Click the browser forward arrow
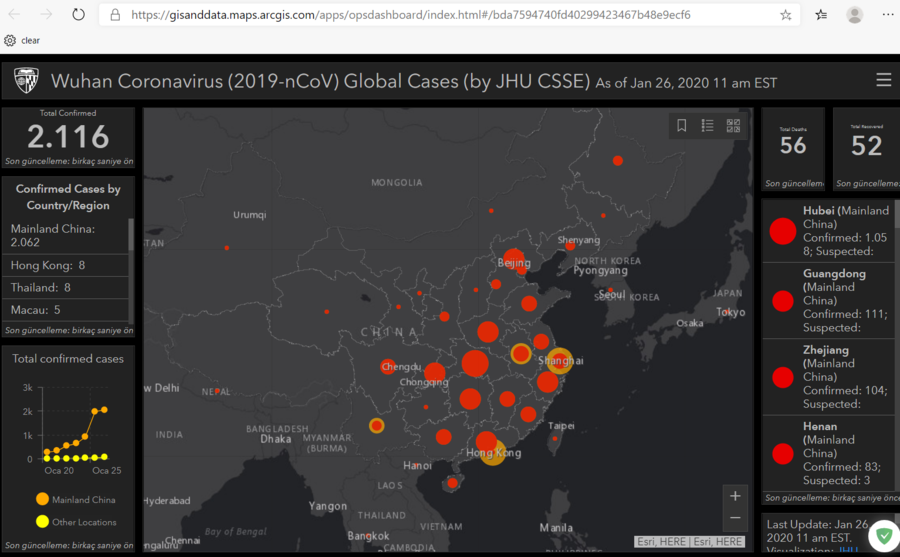Viewport: 900px width, 557px height. (46, 15)
